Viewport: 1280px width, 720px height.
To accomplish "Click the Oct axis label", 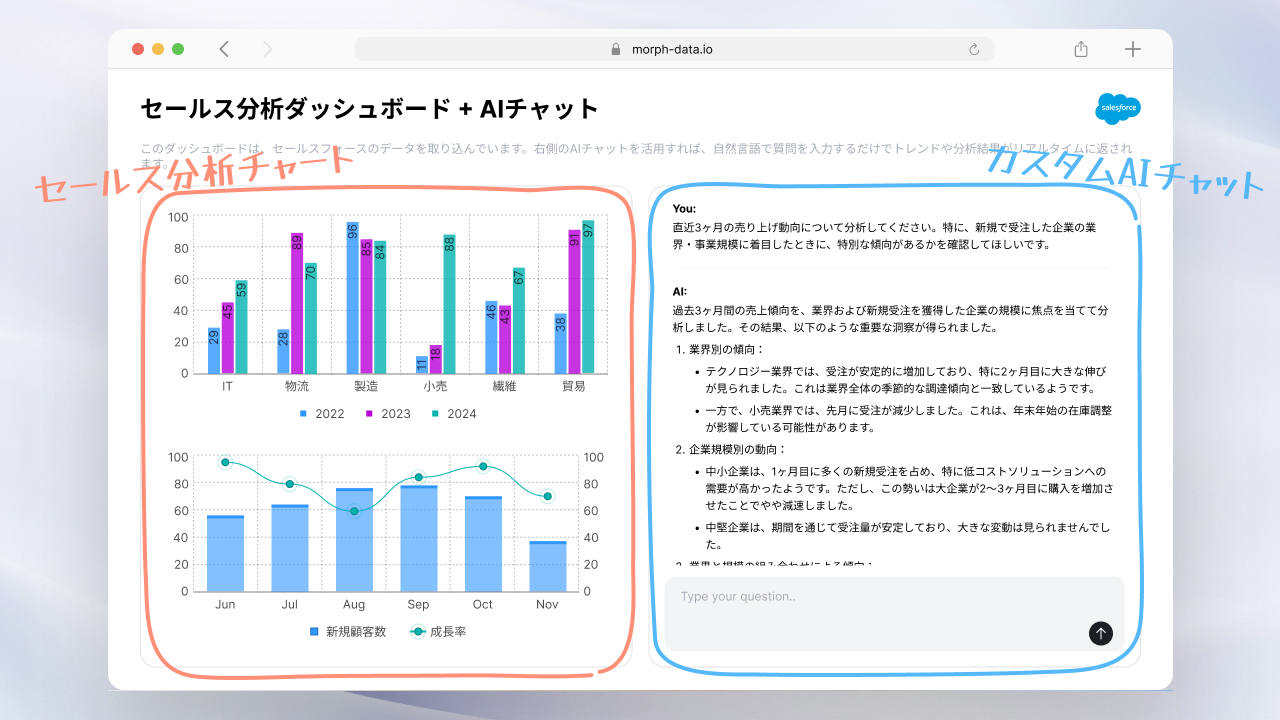I will (x=483, y=605).
